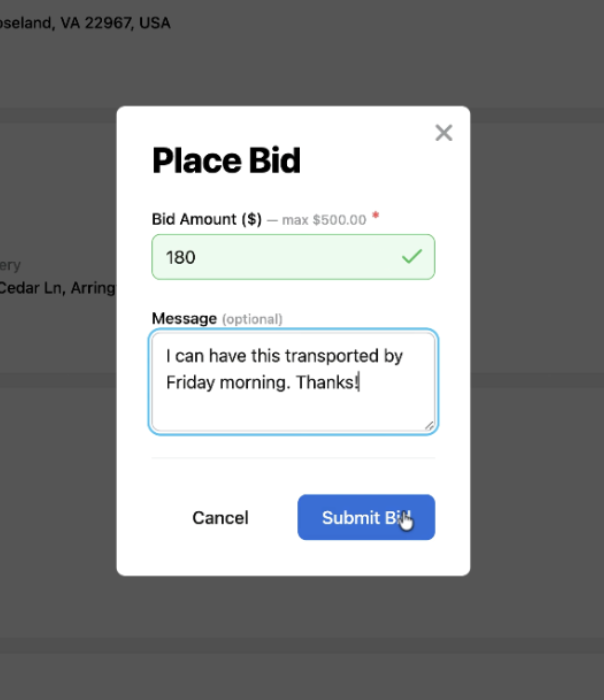Viewport: 604px width, 700px height.
Task: Focus the Bid Amount field showing 180
Action: click(x=293, y=257)
